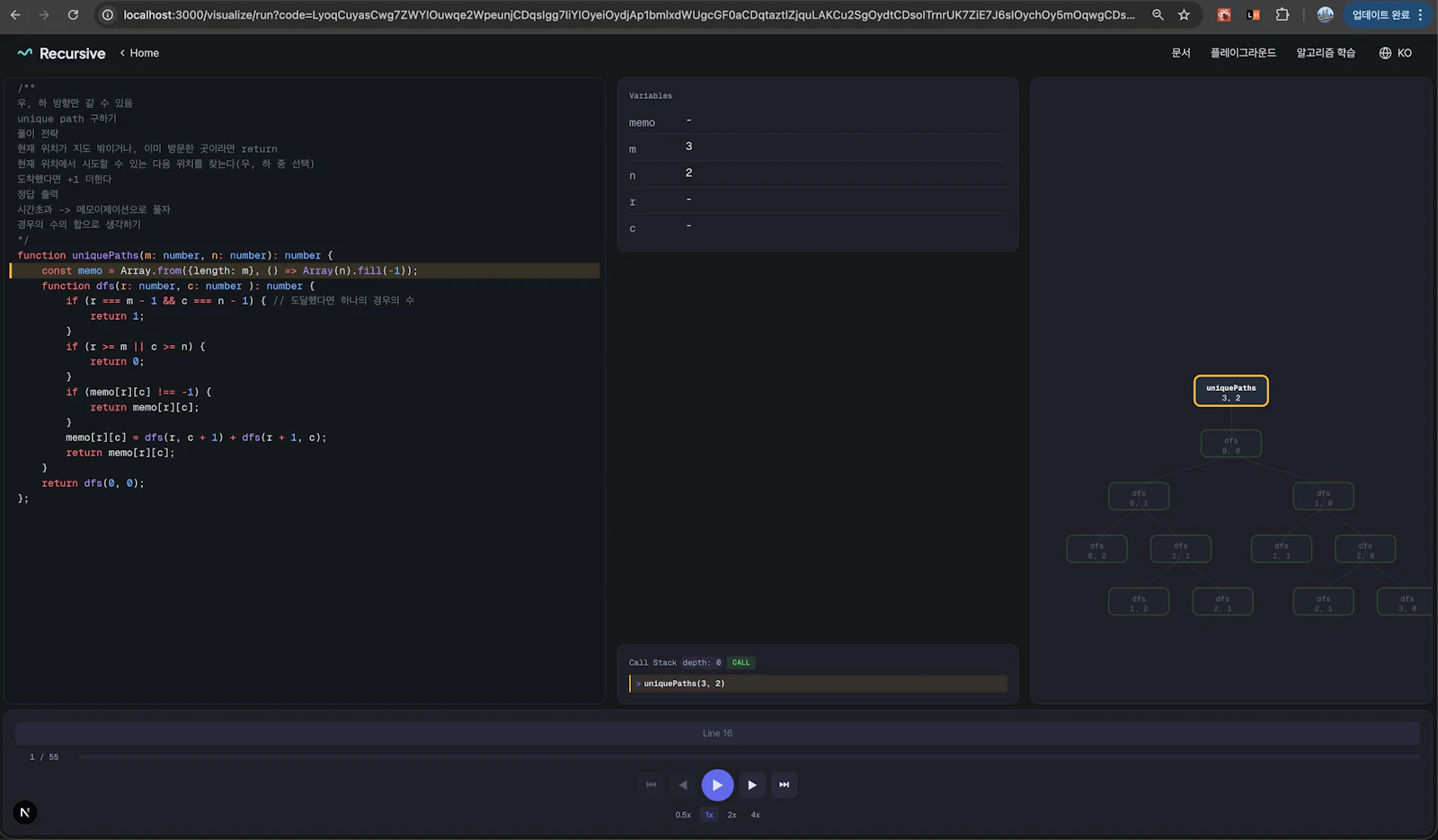Image resolution: width=1438 pixels, height=840 pixels.
Task: Skip to the end of the visualization
Action: 783,784
